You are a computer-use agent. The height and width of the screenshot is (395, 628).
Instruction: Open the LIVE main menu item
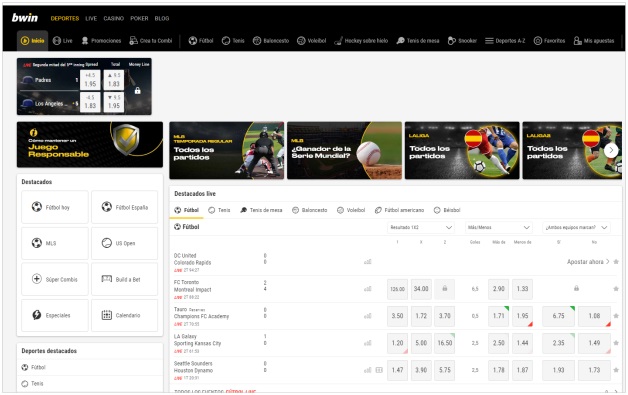point(91,18)
